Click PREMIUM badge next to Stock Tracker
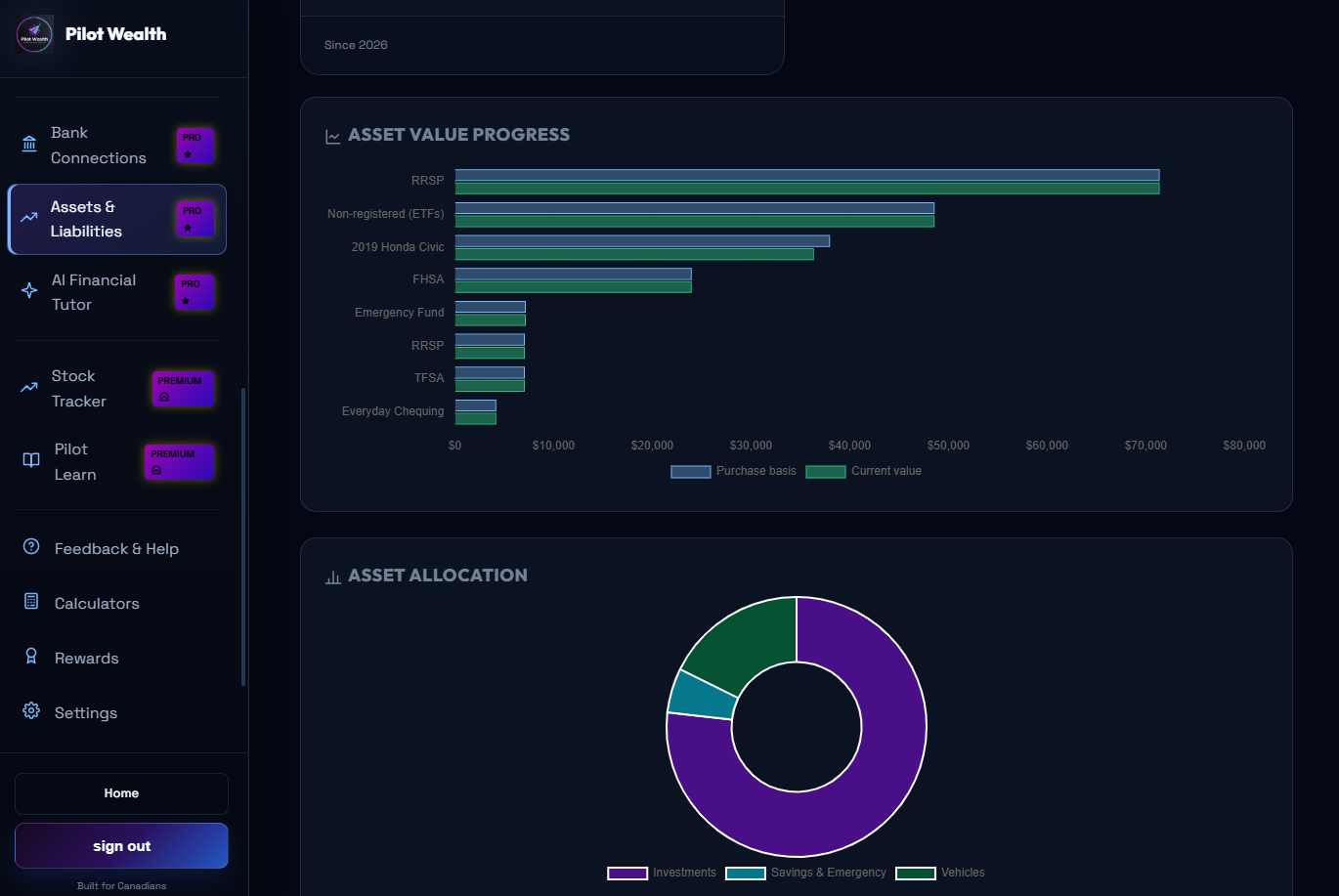Screen dimensions: 1339x896 coord(183,388)
